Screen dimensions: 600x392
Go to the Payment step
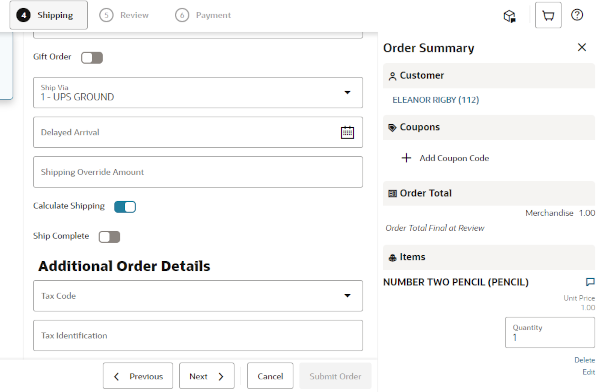(x=203, y=15)
